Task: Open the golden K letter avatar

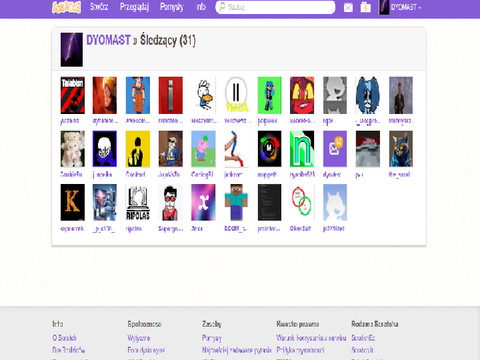Action: 73,202
